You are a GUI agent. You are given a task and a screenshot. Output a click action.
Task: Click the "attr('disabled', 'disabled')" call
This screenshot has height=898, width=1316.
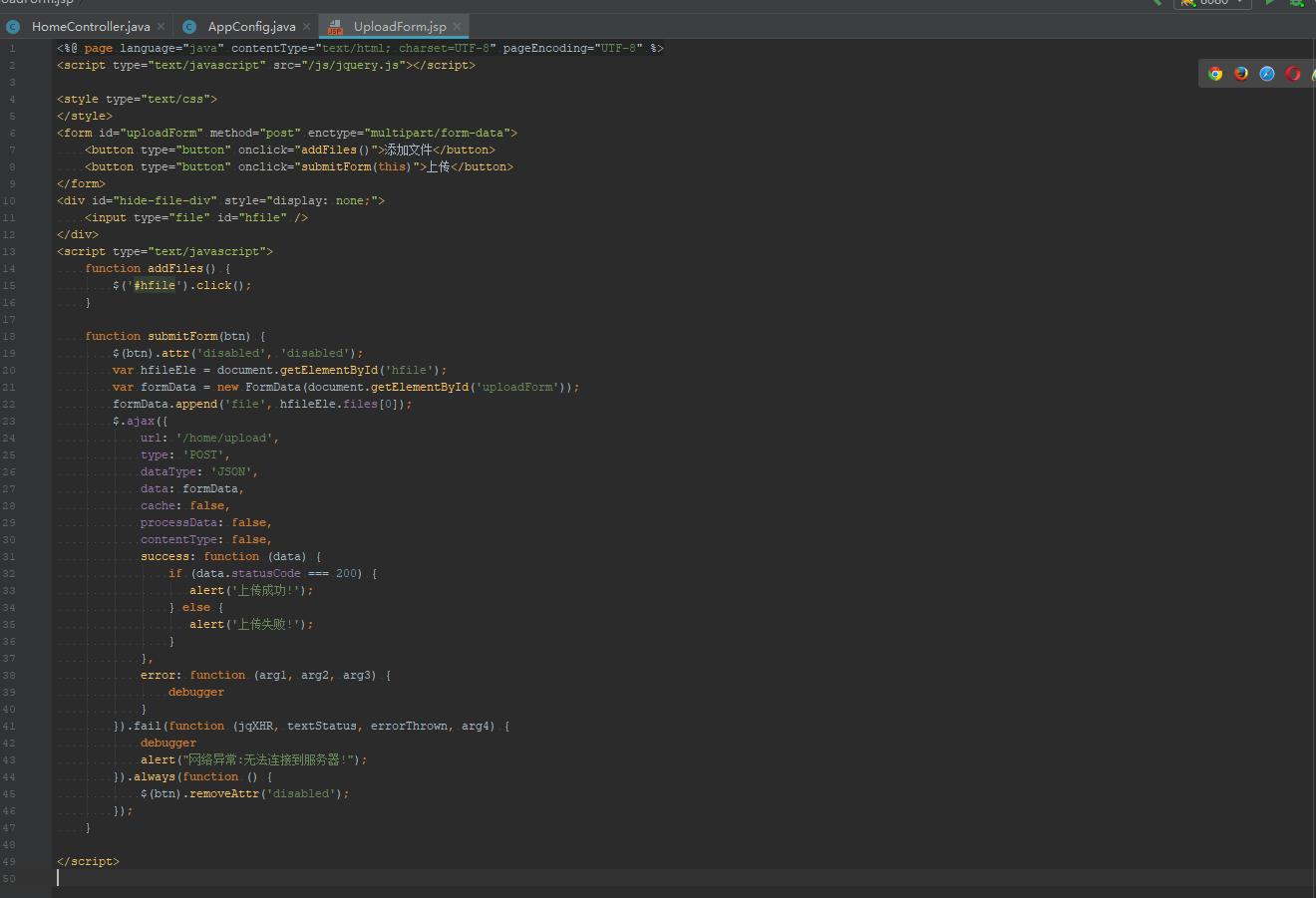[259, 353]
